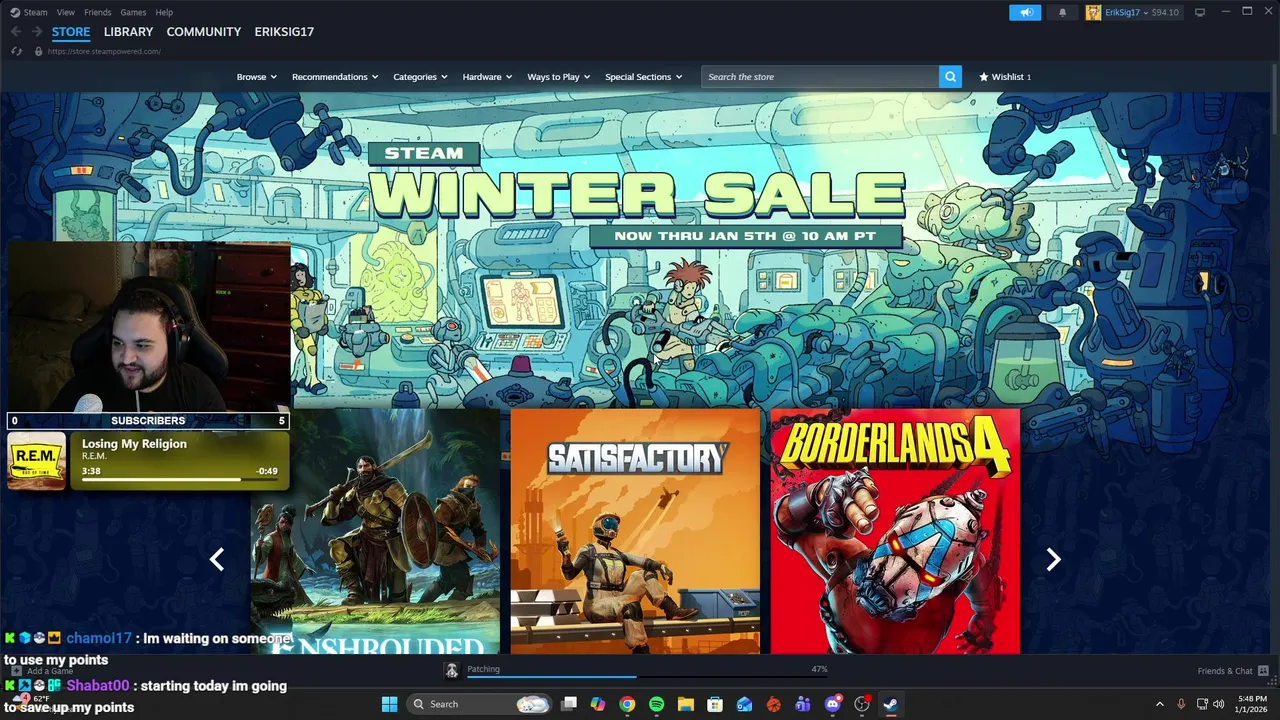The width and height of the screenshot is (1280, 720).
Task: Open the Games menu
Action: click(x=133, y=12)
